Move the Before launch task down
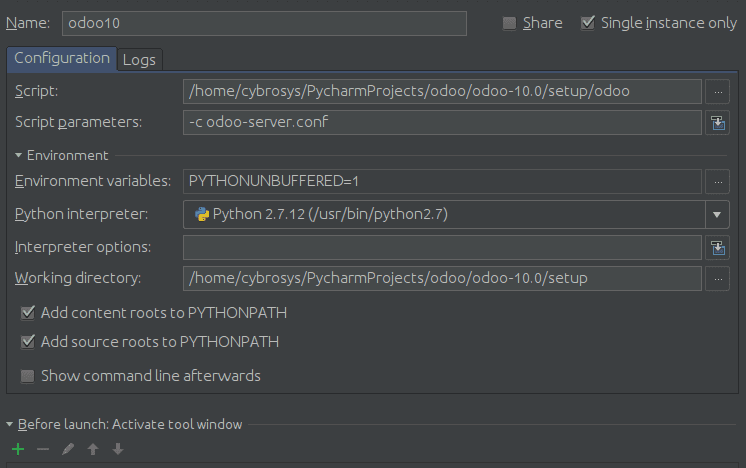This screenshot has height=468, width=746. point(118,450)
